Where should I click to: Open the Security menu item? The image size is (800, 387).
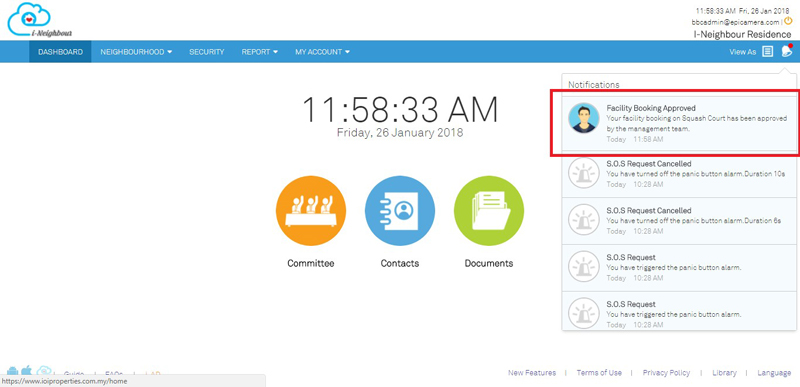pyautogui.click(x=207, y=52)
